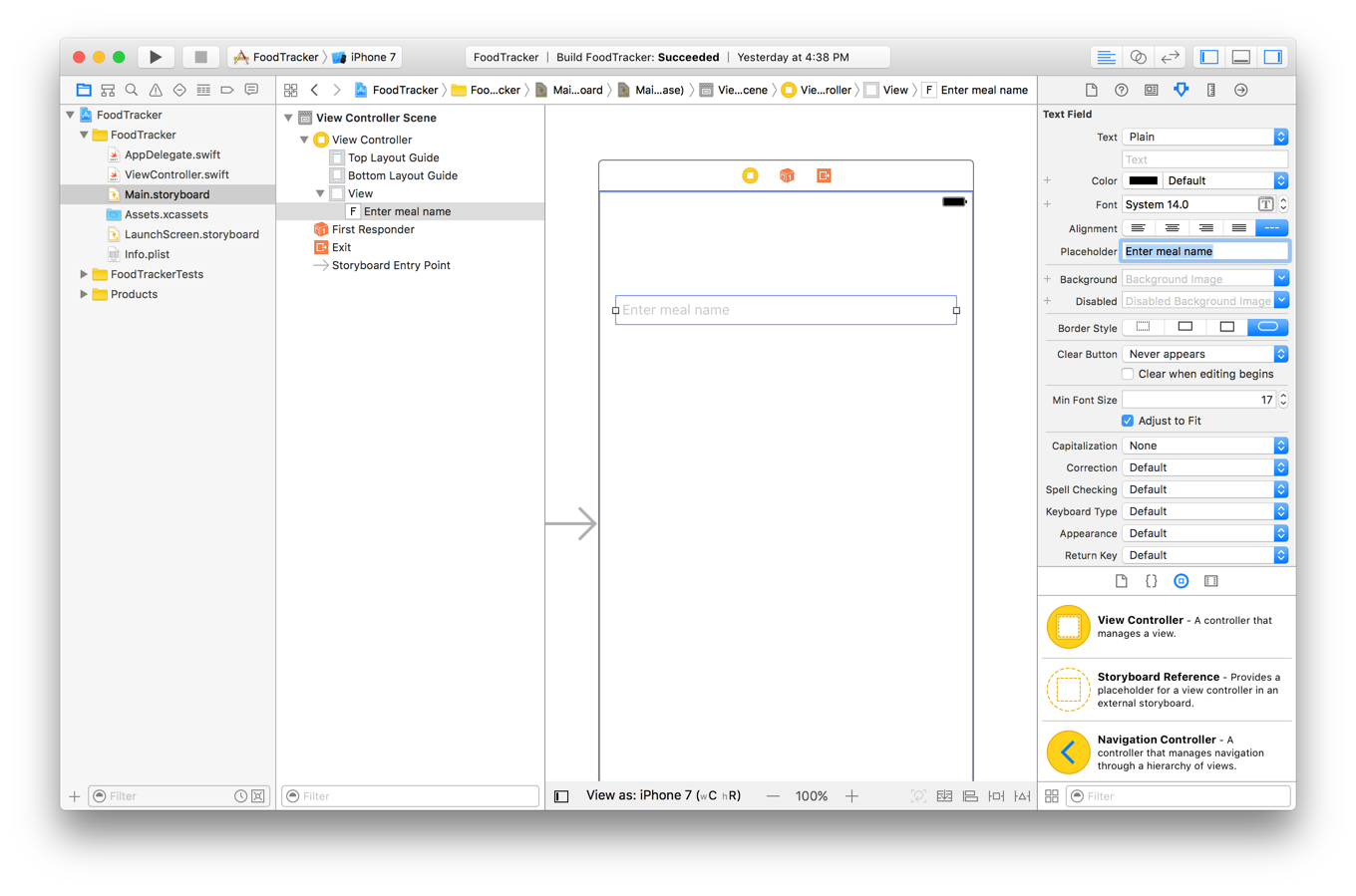Open the project navigator tab
This screenshot has height=896, width=1356.
point(84,90)
